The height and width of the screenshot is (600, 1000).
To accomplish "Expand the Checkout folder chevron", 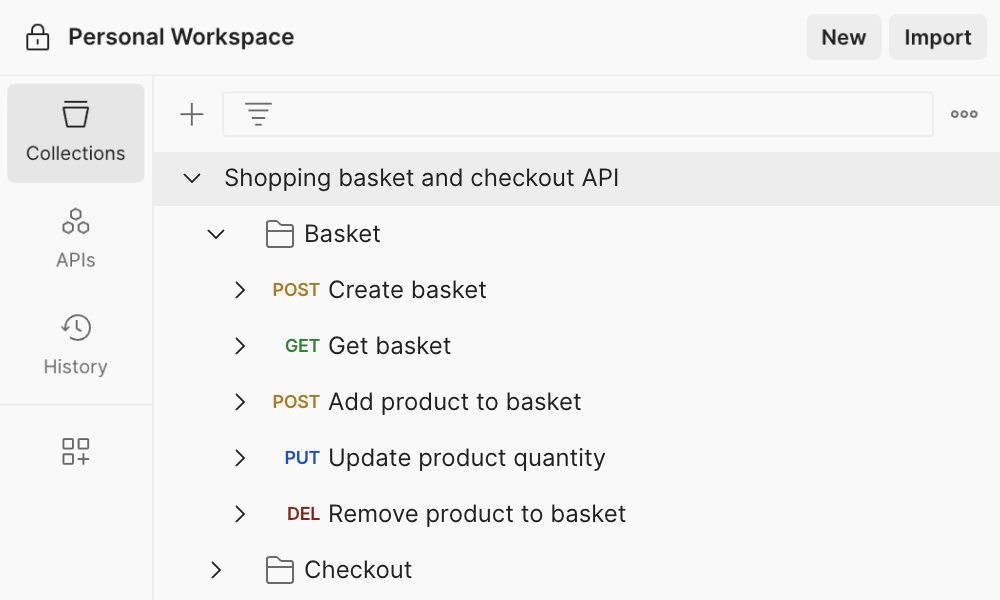I will (x=216, y=570).
